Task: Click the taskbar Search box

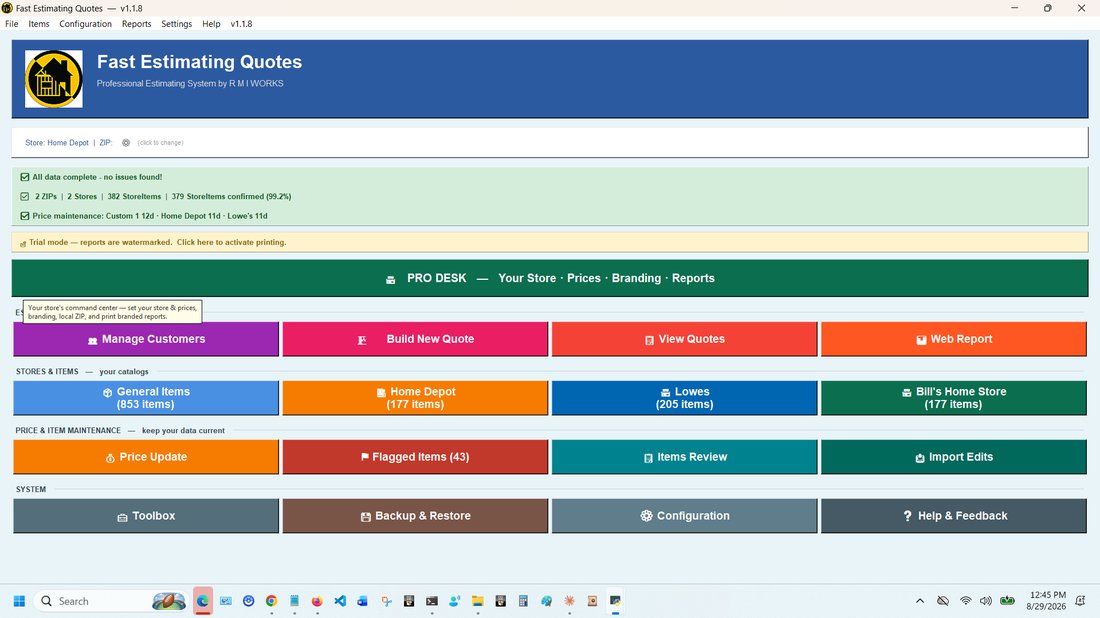Action: (x=111, y=601)
